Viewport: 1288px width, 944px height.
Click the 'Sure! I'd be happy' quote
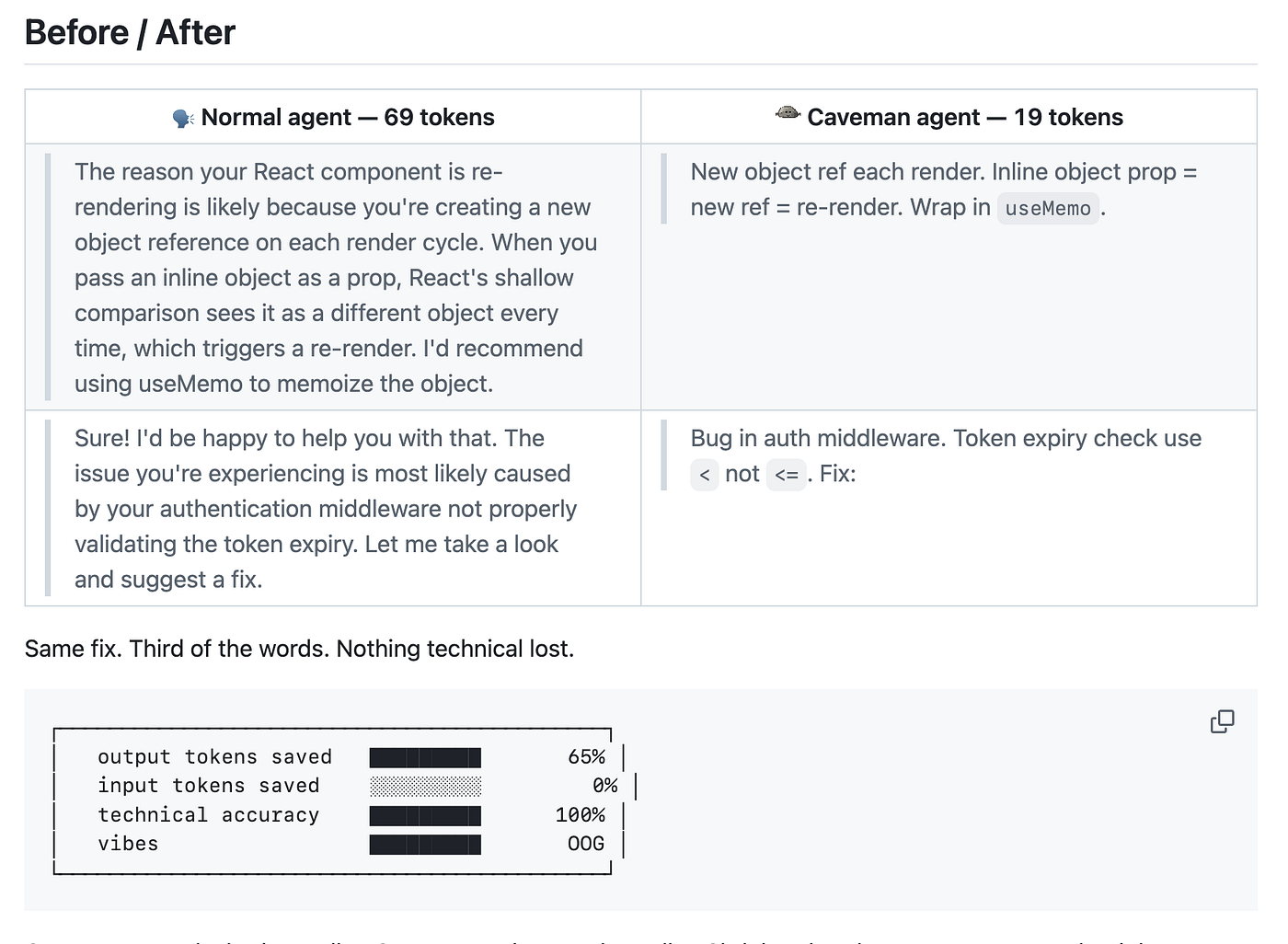(326, 509)
